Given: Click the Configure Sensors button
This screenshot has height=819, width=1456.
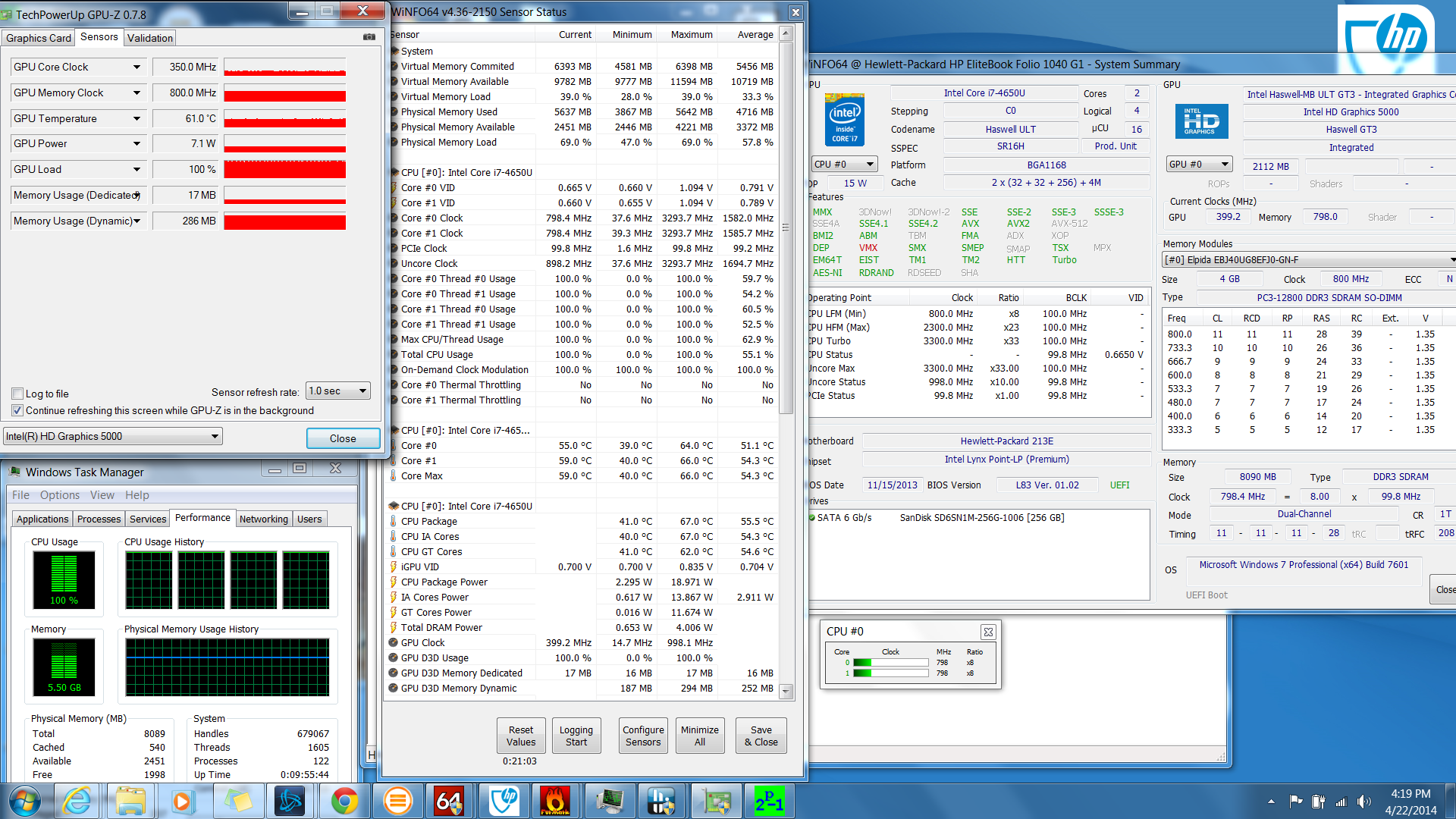Looking at the screenshot, I should click(642, 736).
